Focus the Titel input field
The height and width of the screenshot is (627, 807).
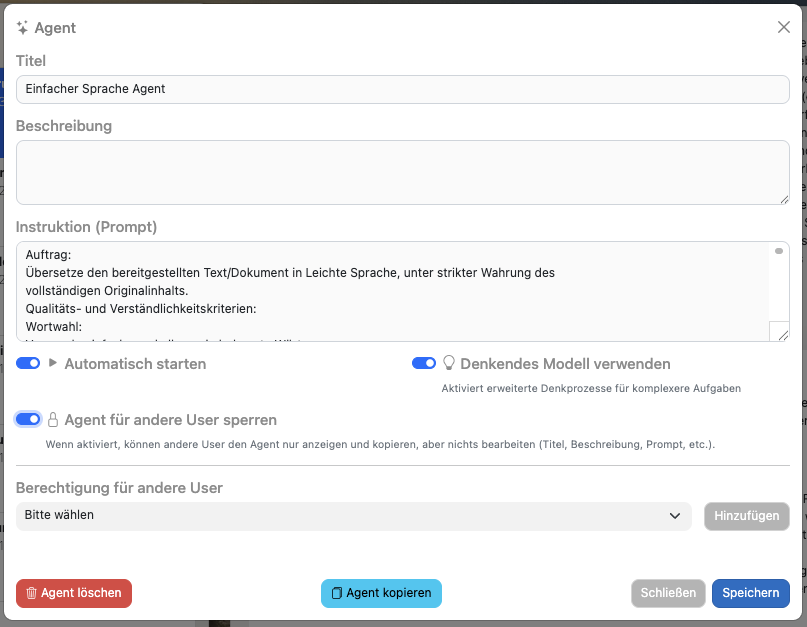(402, 89)
